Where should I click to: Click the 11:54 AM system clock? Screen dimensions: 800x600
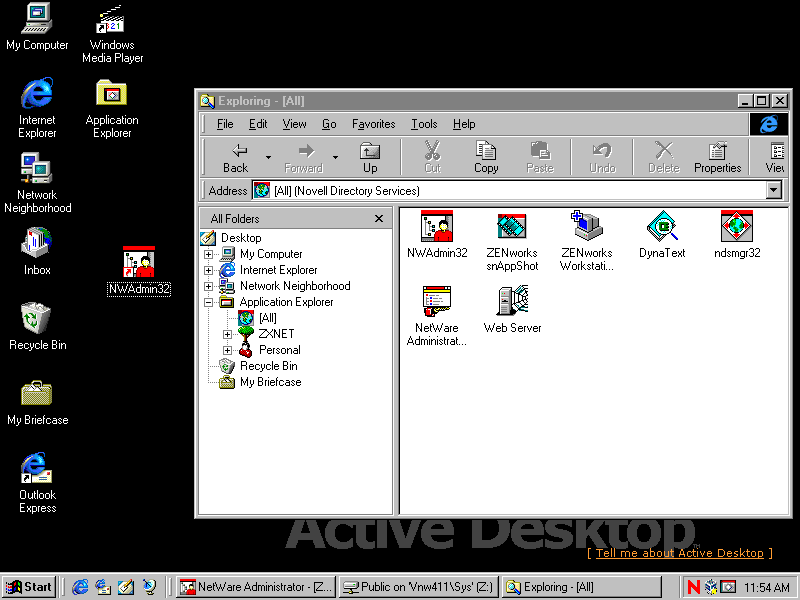pyautogui.click(x=767, y=587)
